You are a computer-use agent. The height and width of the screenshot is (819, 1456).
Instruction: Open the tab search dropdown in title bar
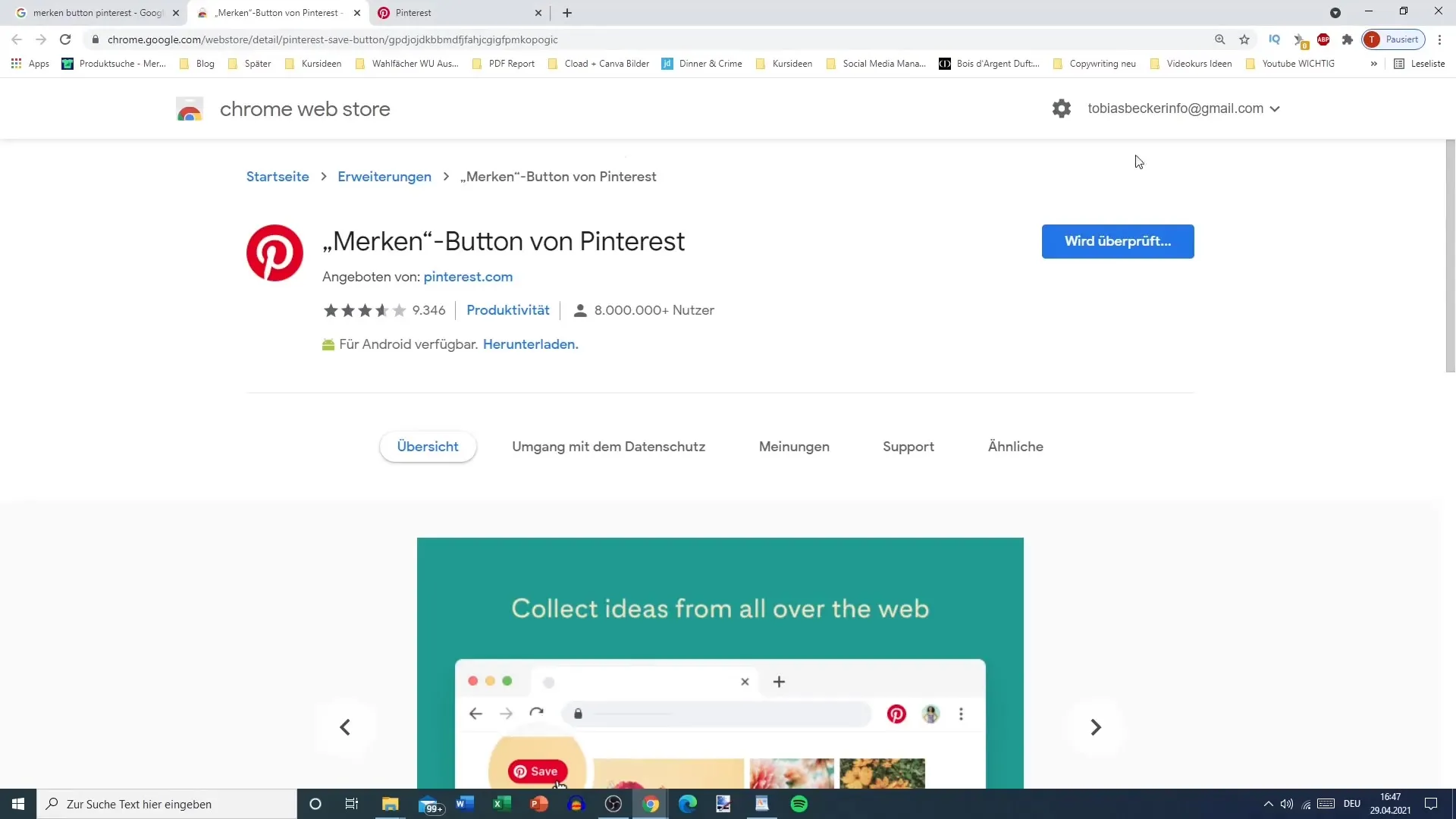click(x=1335, y=13)
